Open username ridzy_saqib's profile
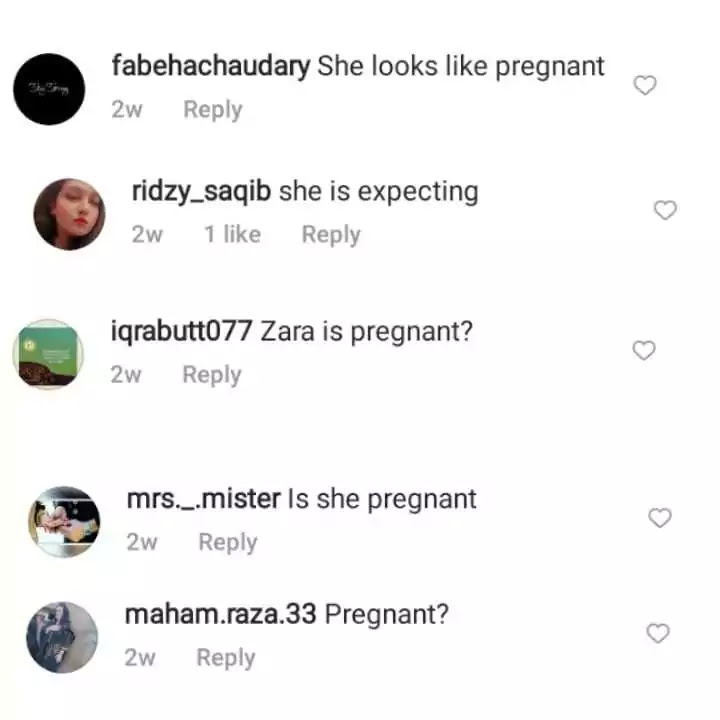Viewport: 720px width, 720px height. (x=201, y=192)
